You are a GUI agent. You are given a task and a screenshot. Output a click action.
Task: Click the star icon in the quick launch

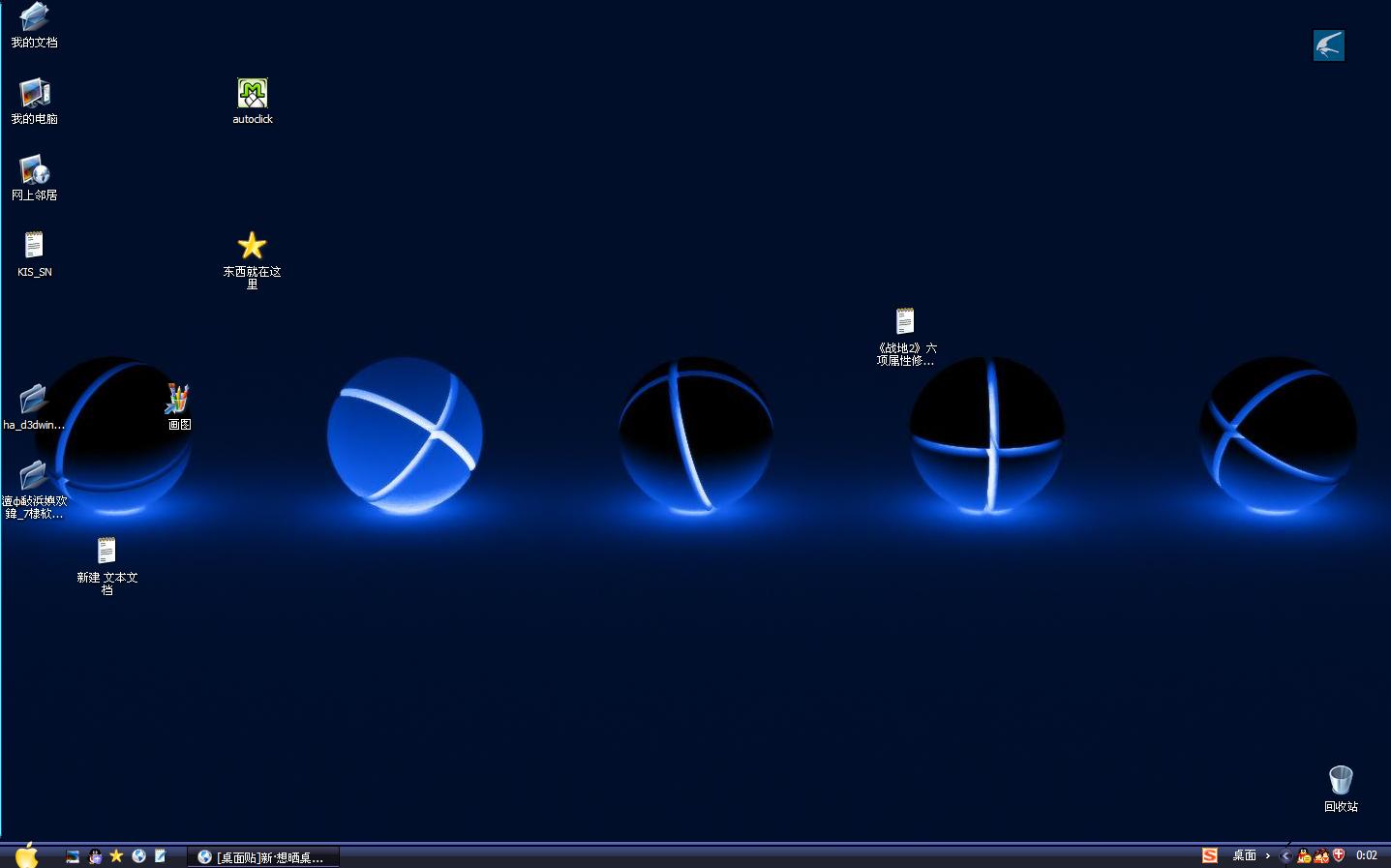(x=116, y=856)
